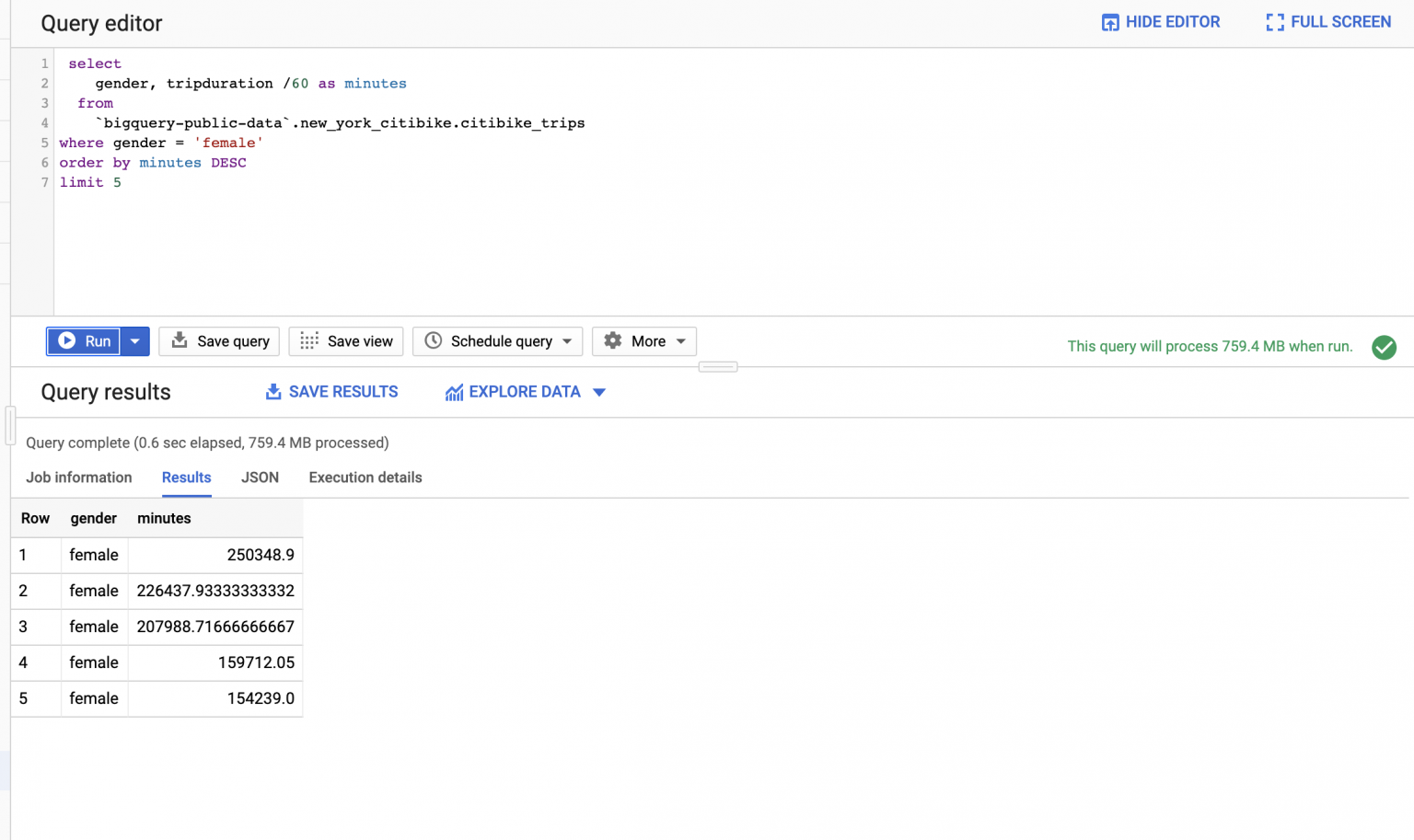Click the More settings gear icon
Image resolution: width=1414 pixels, height=840 pixels.
click(x=613, y=341)
